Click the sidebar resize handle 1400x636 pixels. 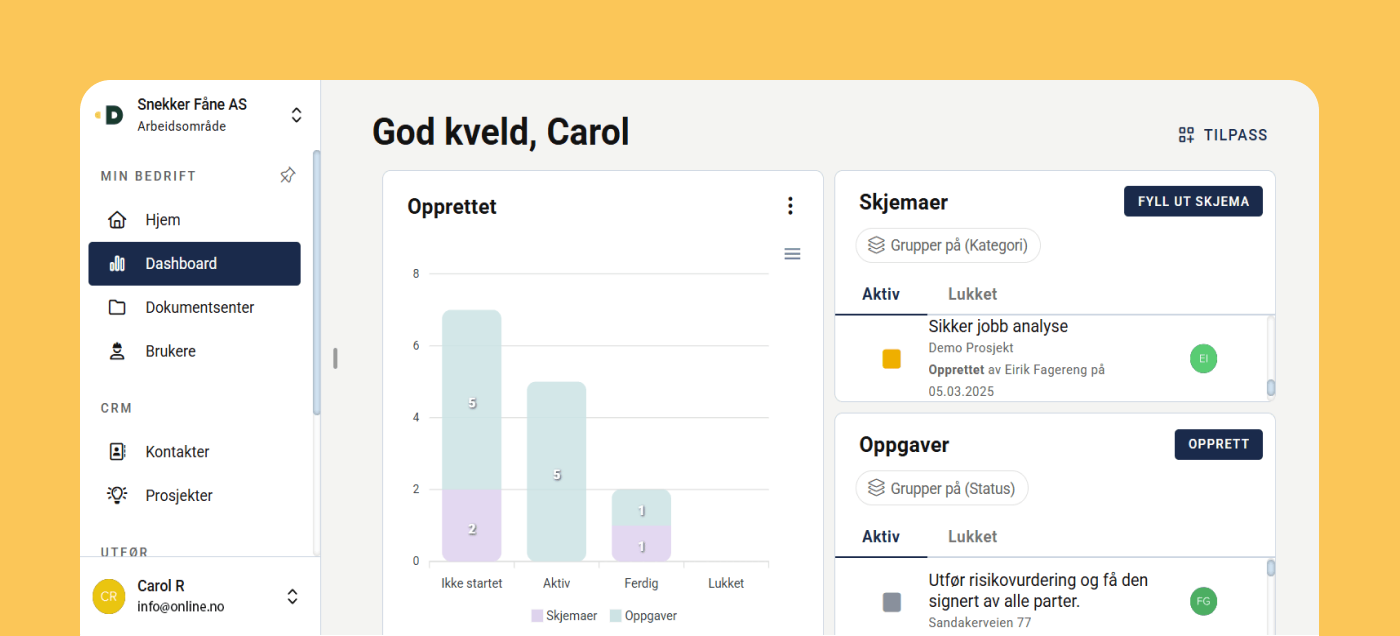[x=335, y=358]
